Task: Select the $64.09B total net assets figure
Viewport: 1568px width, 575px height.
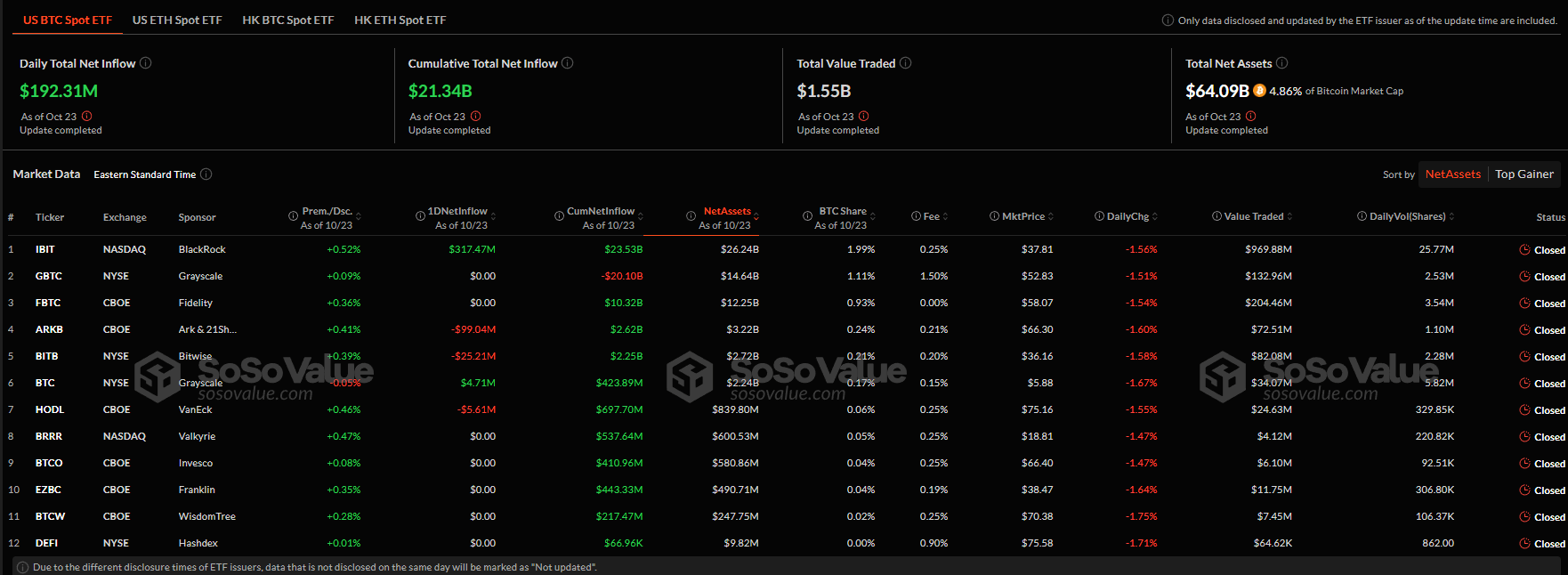Action: tap(1217, 91)
